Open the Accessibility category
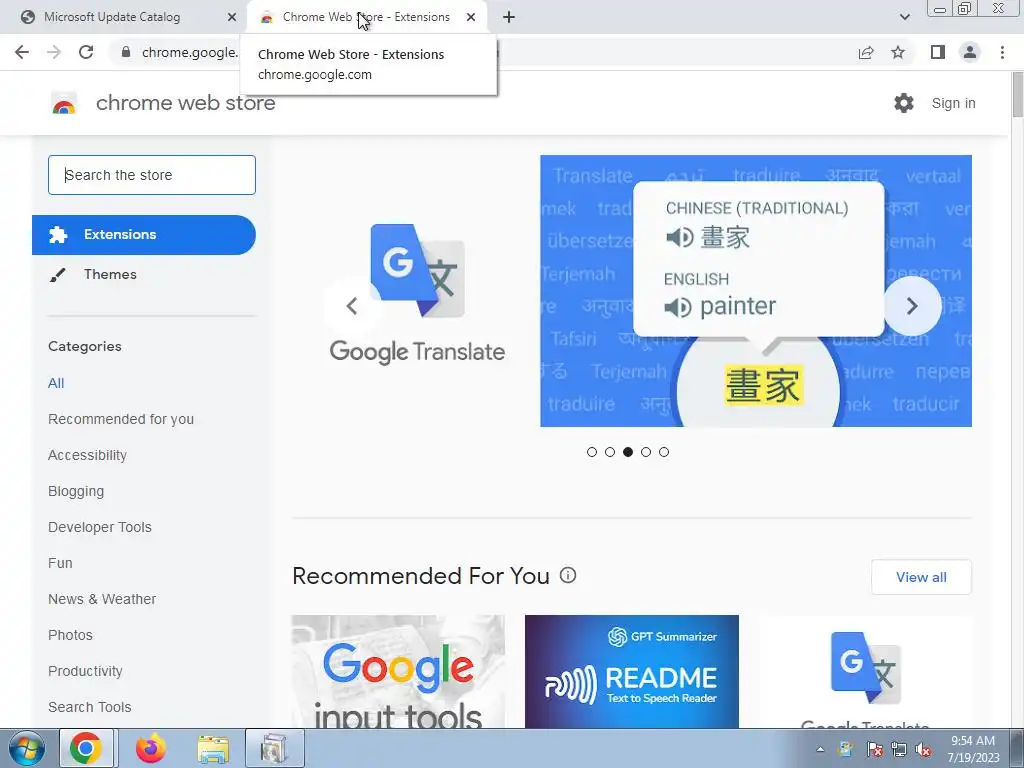Viewport: 1024px width, 768px height. tap(88, 455)
